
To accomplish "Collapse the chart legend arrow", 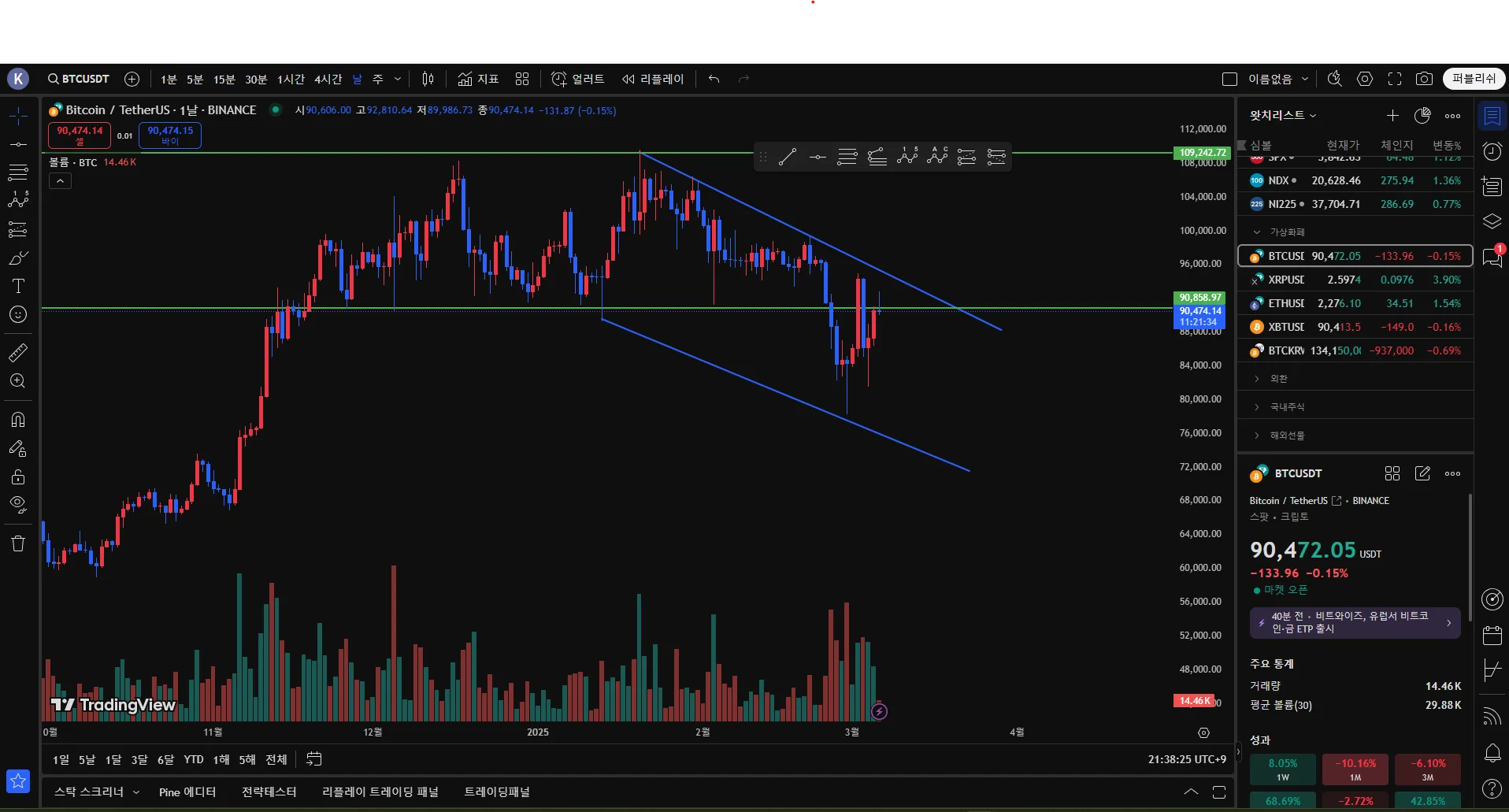I will (61, 181).
